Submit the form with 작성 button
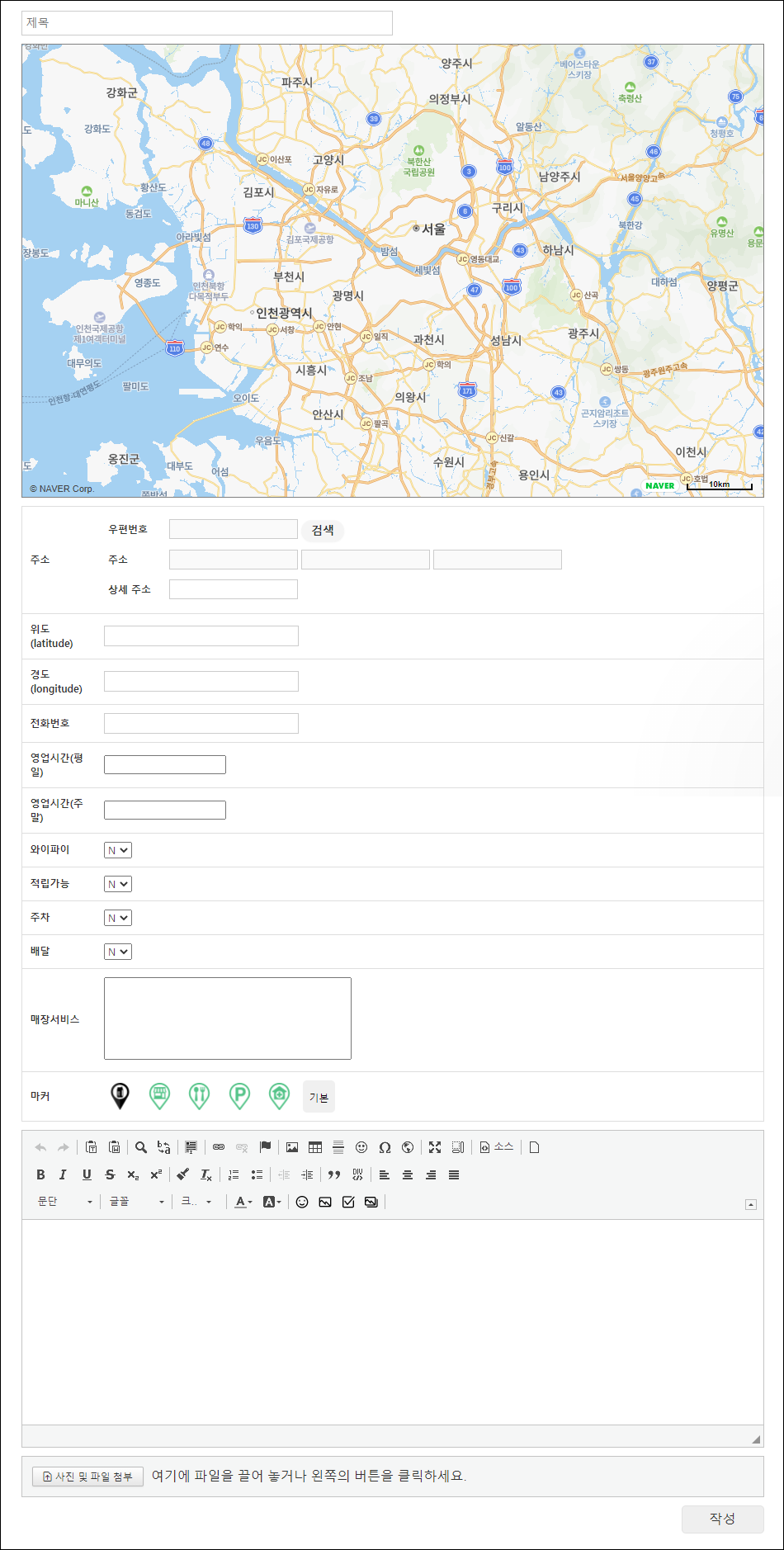Screen dimensions: 784x1550 click(x=722, y=1519)
